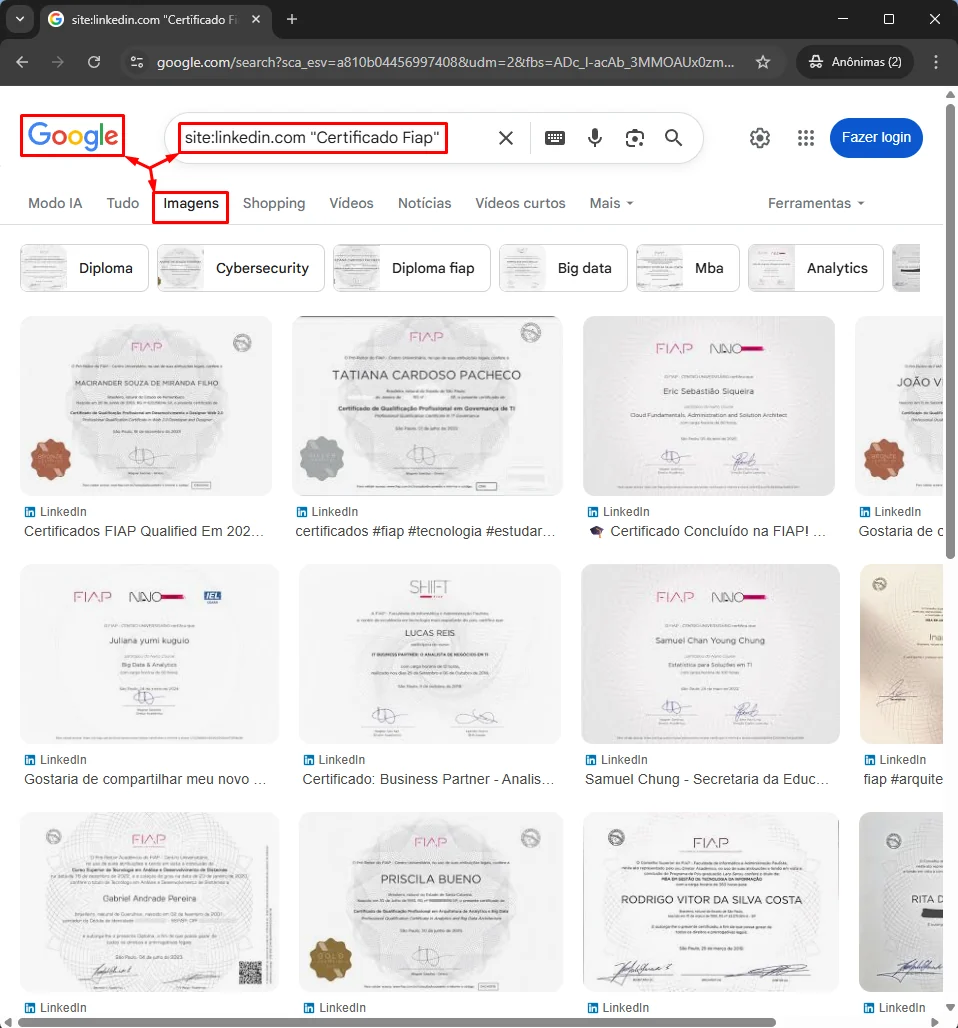
Task: Open the Juliana yumi kuguio certificate thumbnail
Action: (x=150, y=654)
